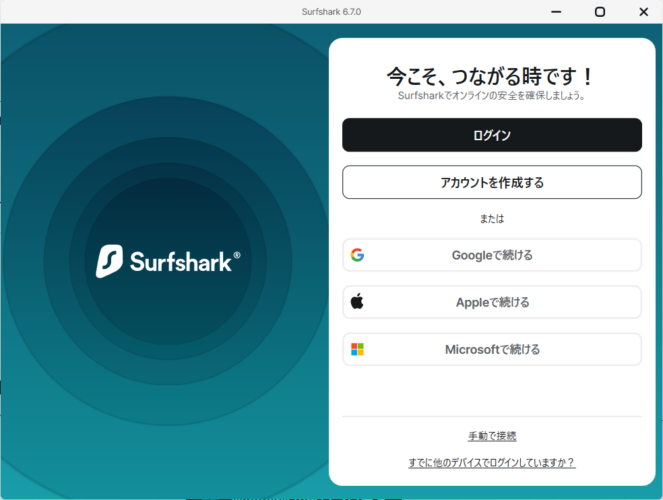Continue with Microsoft button

tap(492, 350)
